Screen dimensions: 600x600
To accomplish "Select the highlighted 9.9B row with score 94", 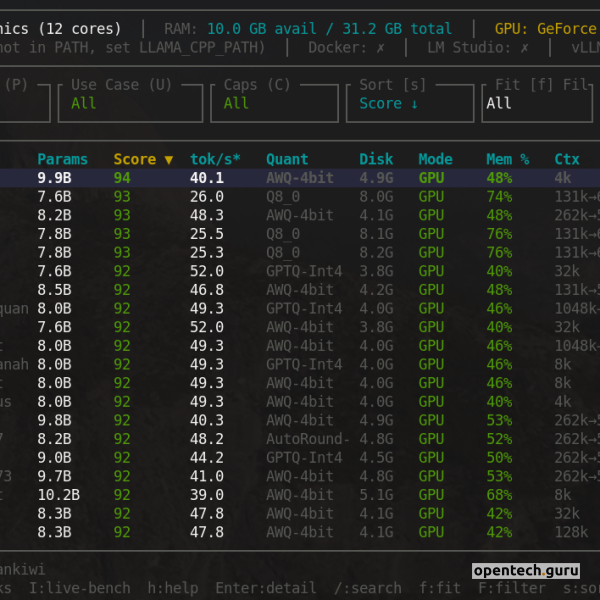I will (x=300, y=178).
